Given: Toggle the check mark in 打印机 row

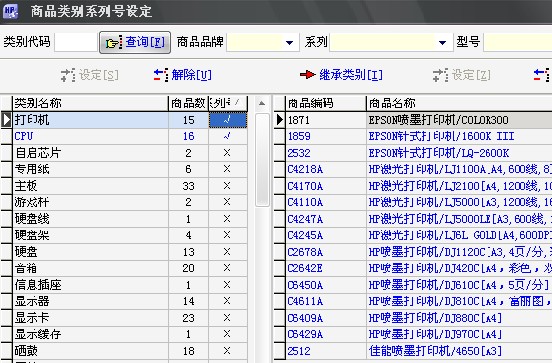Looking at the screenshot, I should pos(228,120).
